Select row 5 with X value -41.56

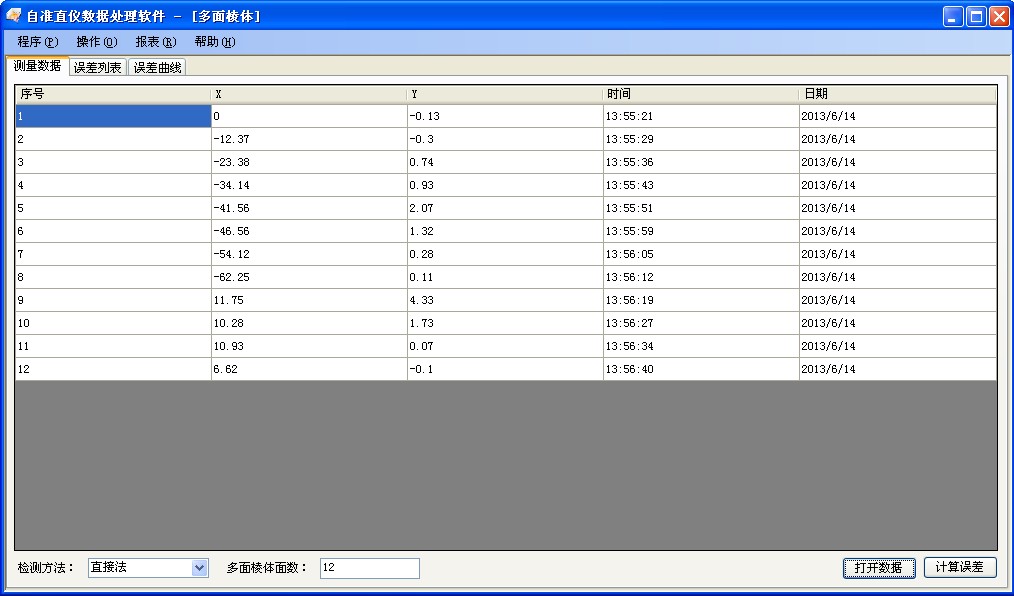click(300, 208)
